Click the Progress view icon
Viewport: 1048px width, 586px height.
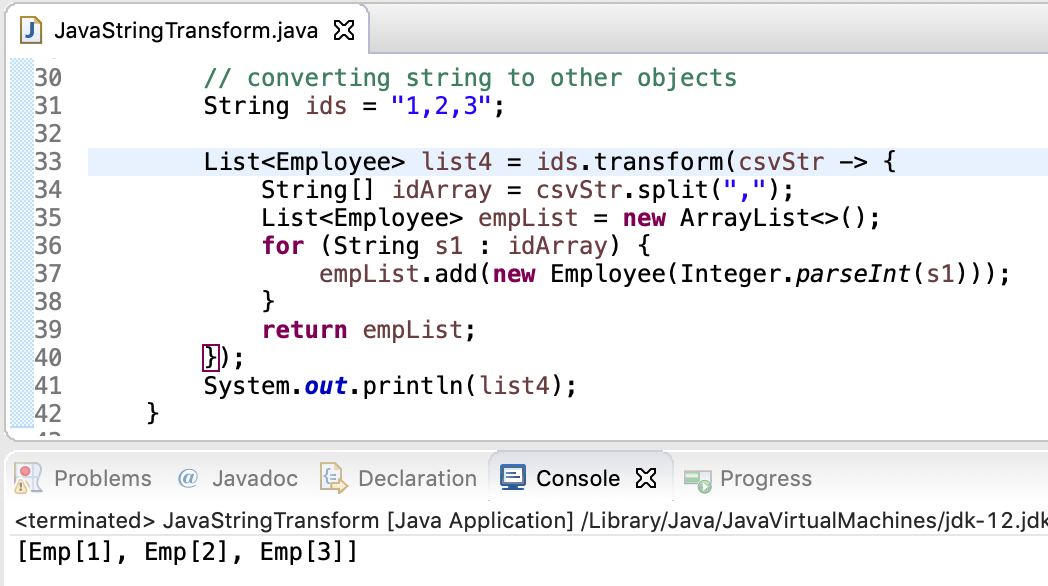[x=698, y=478]
